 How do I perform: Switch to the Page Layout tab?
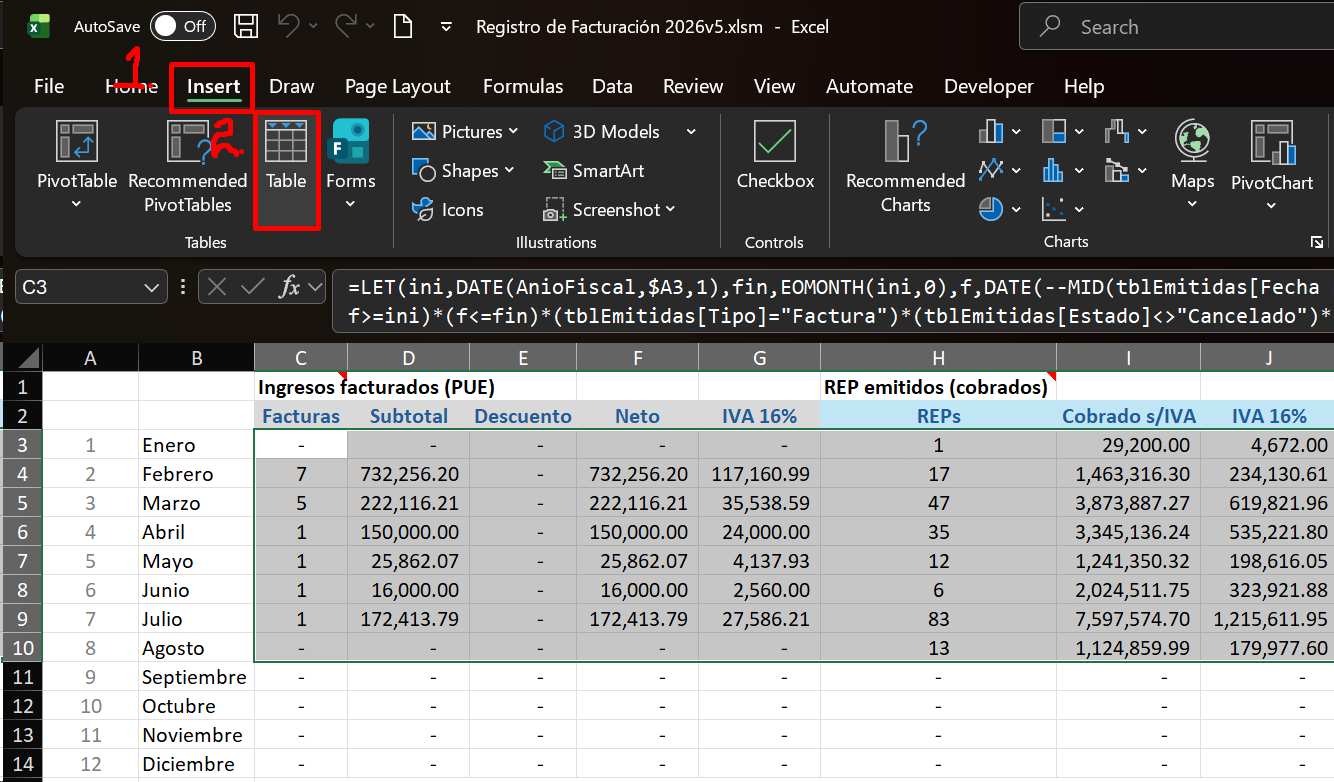click(x=398, y=86)
